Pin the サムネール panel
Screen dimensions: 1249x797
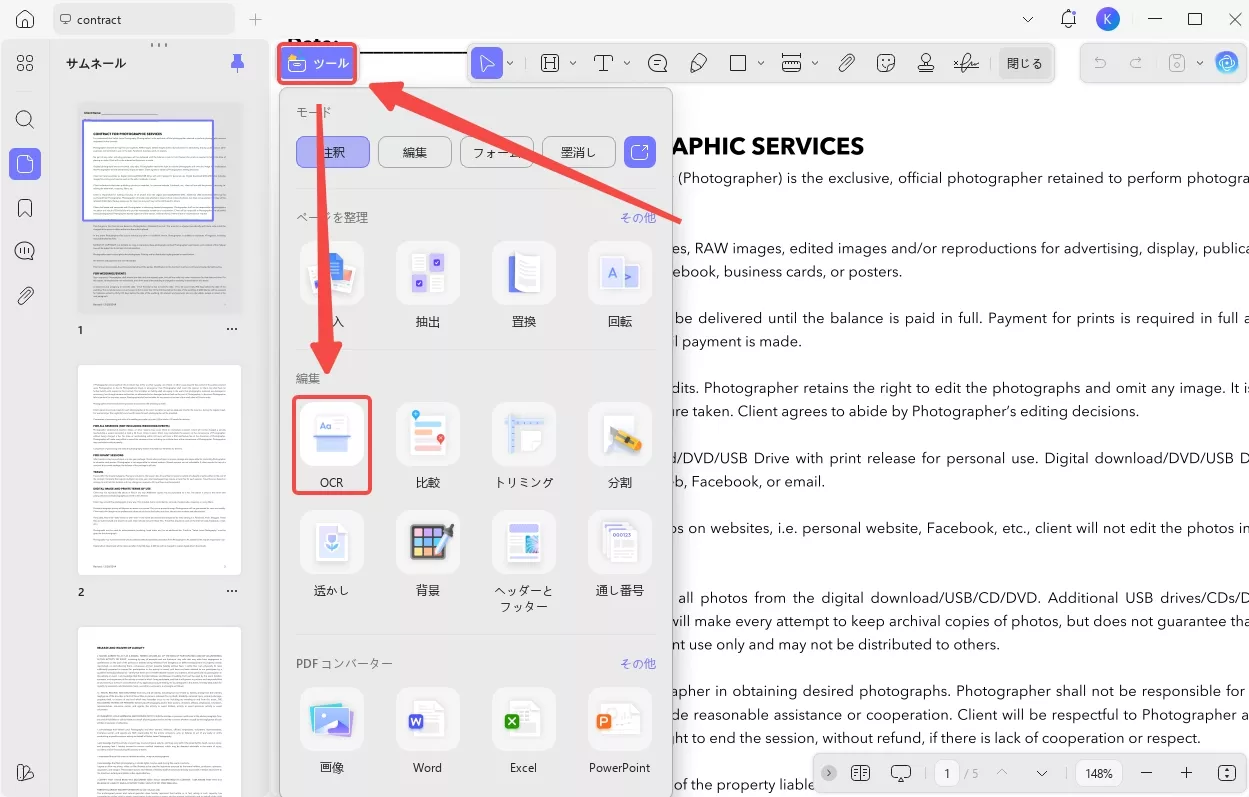(237, 64)
